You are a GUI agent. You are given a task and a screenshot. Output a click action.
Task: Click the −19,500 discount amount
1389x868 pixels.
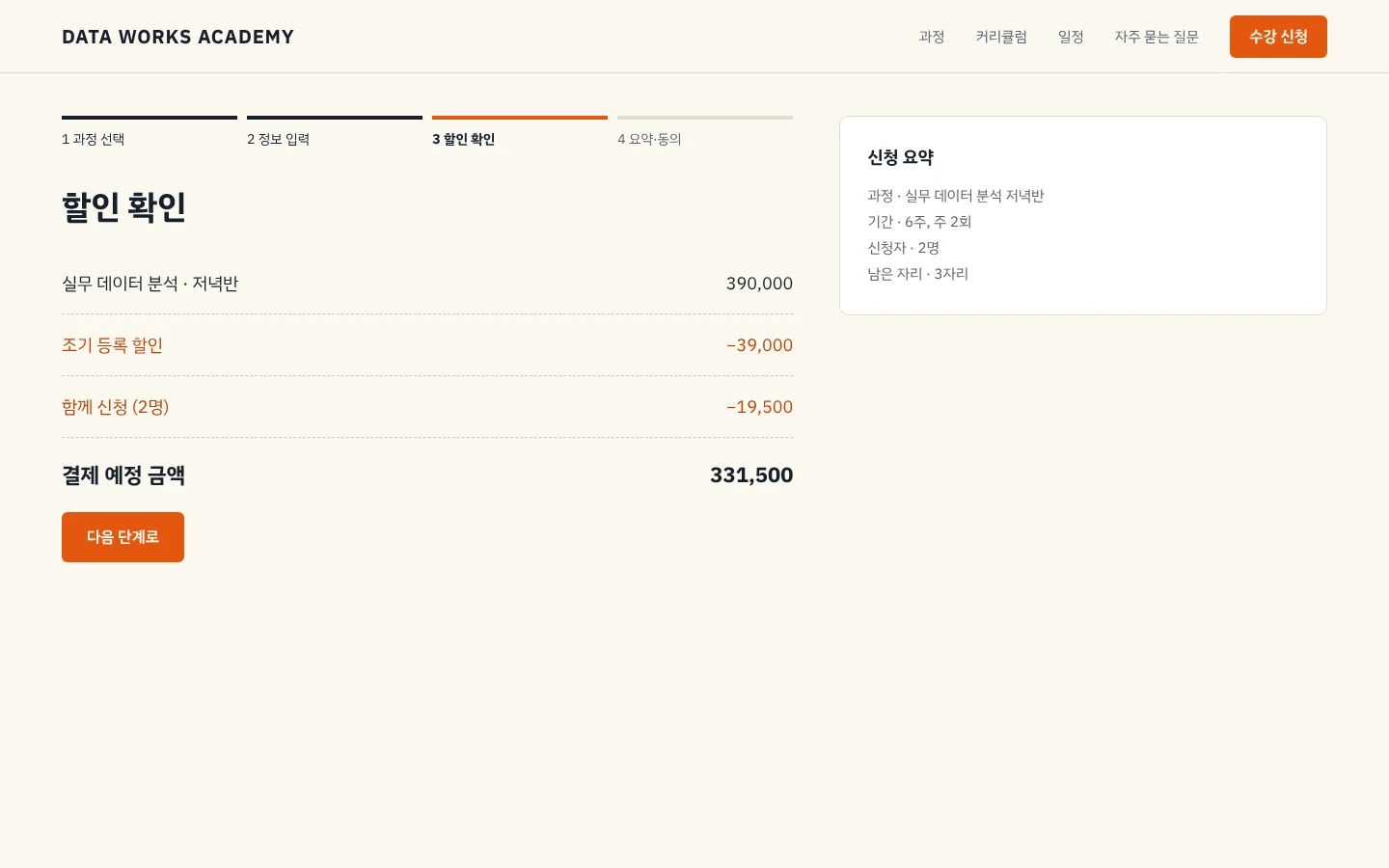759,407
